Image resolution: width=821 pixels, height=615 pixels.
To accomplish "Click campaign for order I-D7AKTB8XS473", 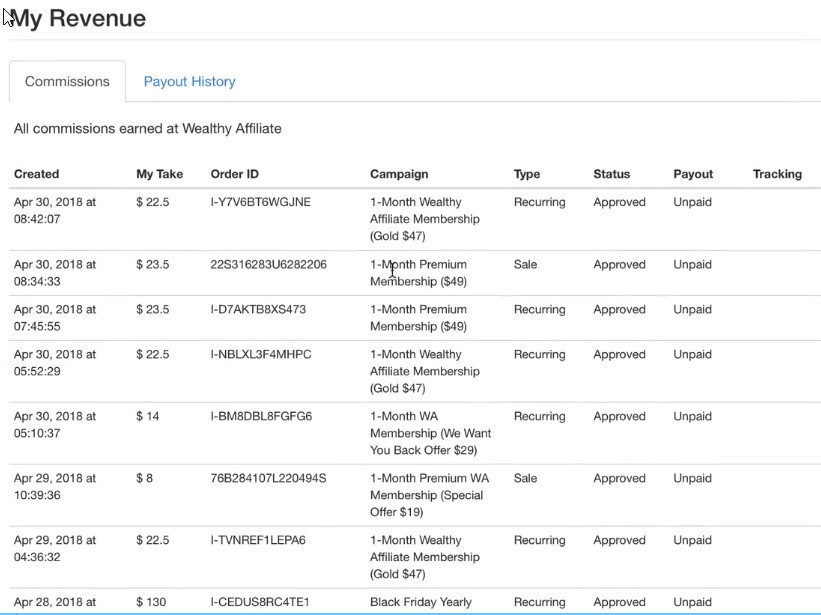I will pos(418,318).
